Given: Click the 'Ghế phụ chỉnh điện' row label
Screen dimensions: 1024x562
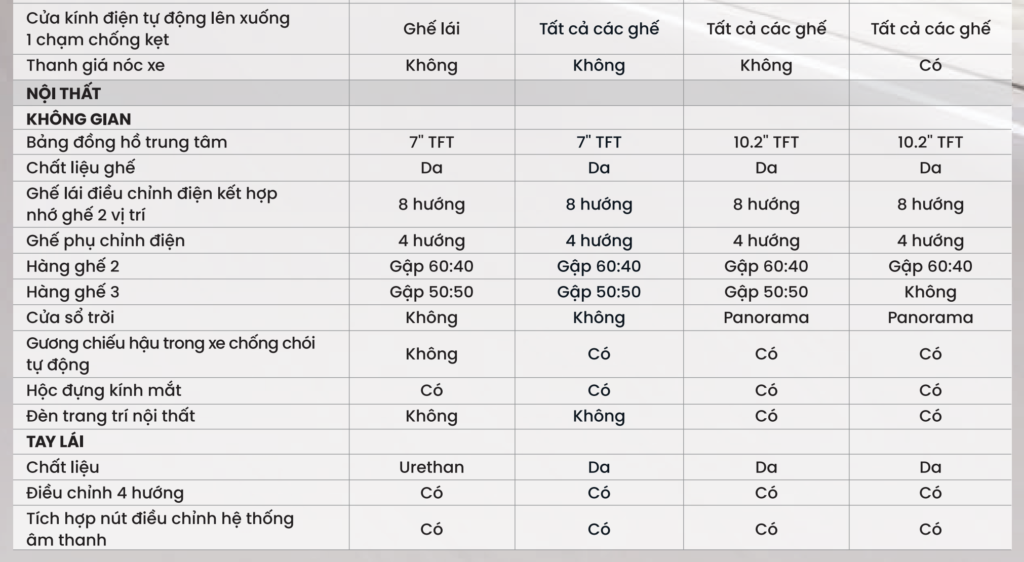Looking at the screenshot, I should pyautogui.click(x=106, y=240).
